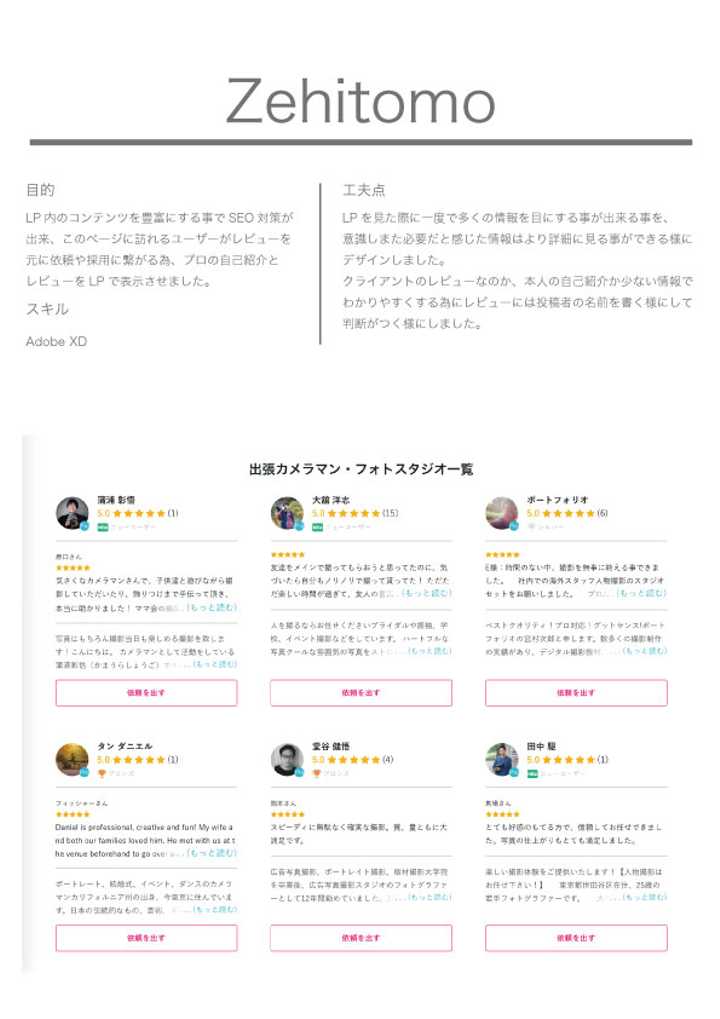The height and width of the screenshot is (1019, 720).
Task: Click 田中 聡's profile avatar
Action: pos(501,759)
